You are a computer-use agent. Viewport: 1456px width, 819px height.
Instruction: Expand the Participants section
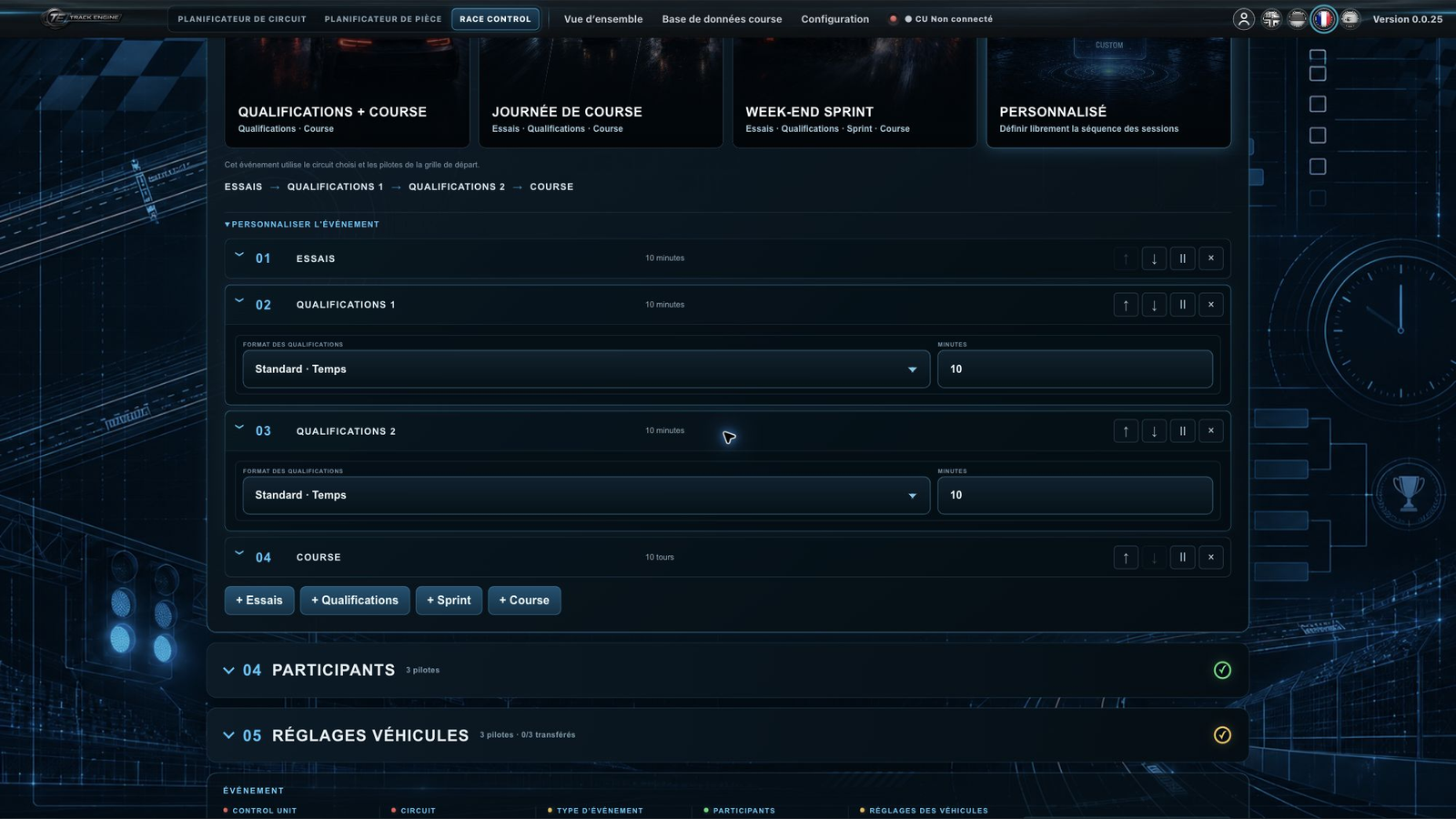(228, 671)
